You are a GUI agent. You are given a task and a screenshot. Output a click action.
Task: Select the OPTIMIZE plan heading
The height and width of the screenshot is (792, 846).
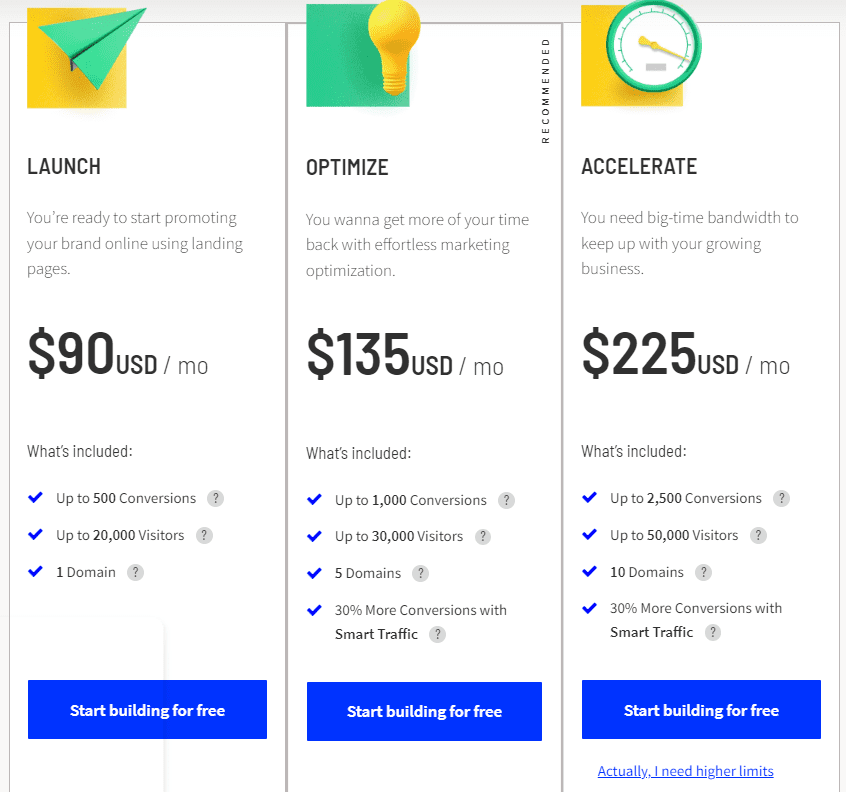347,167
